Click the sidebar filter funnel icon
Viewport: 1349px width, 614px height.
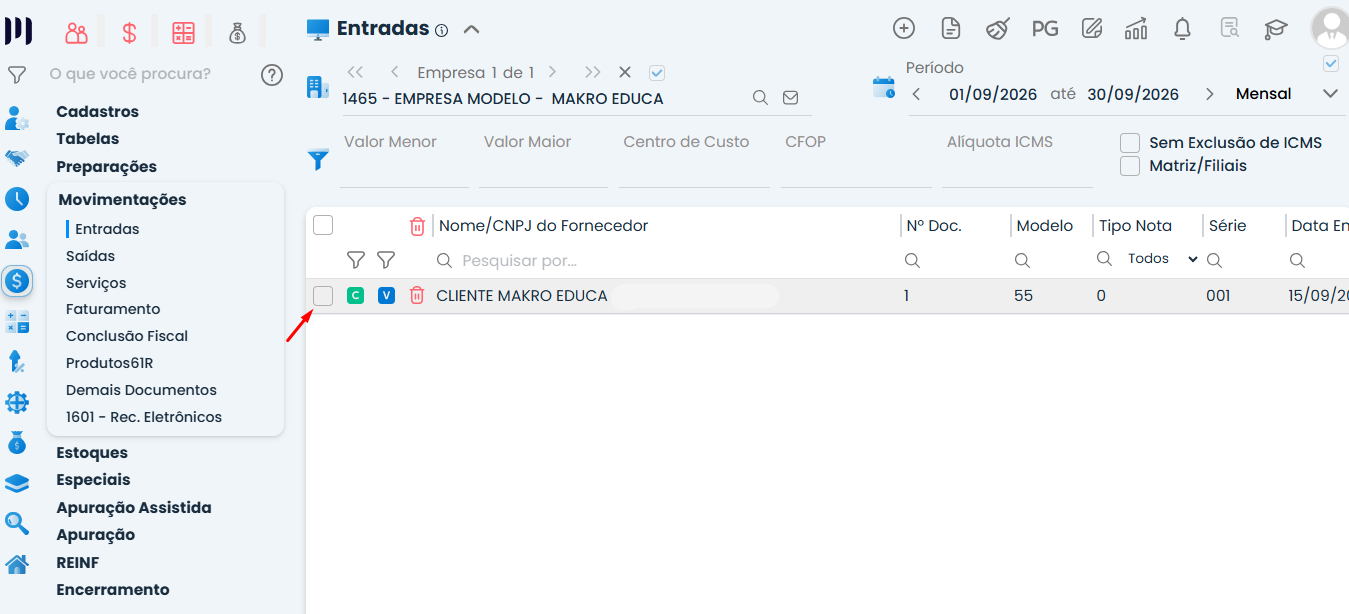[17, 74]
